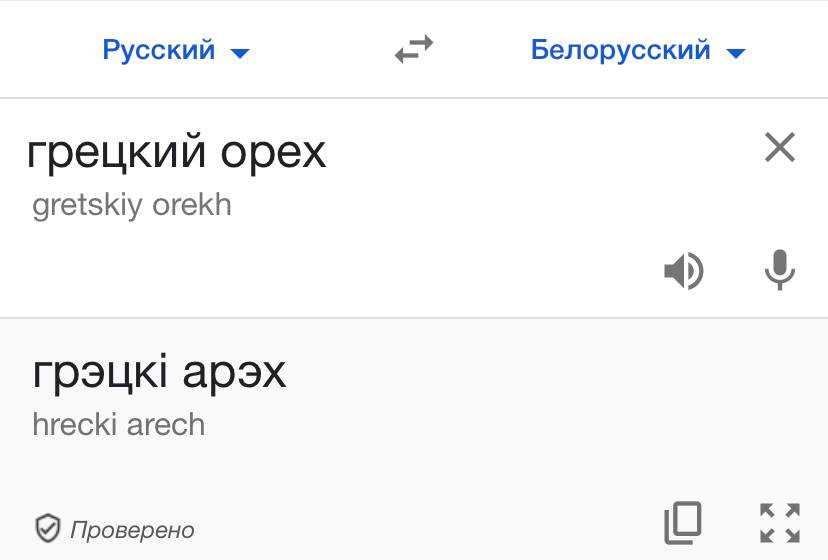Click the verified shield icon

(48, 528)
